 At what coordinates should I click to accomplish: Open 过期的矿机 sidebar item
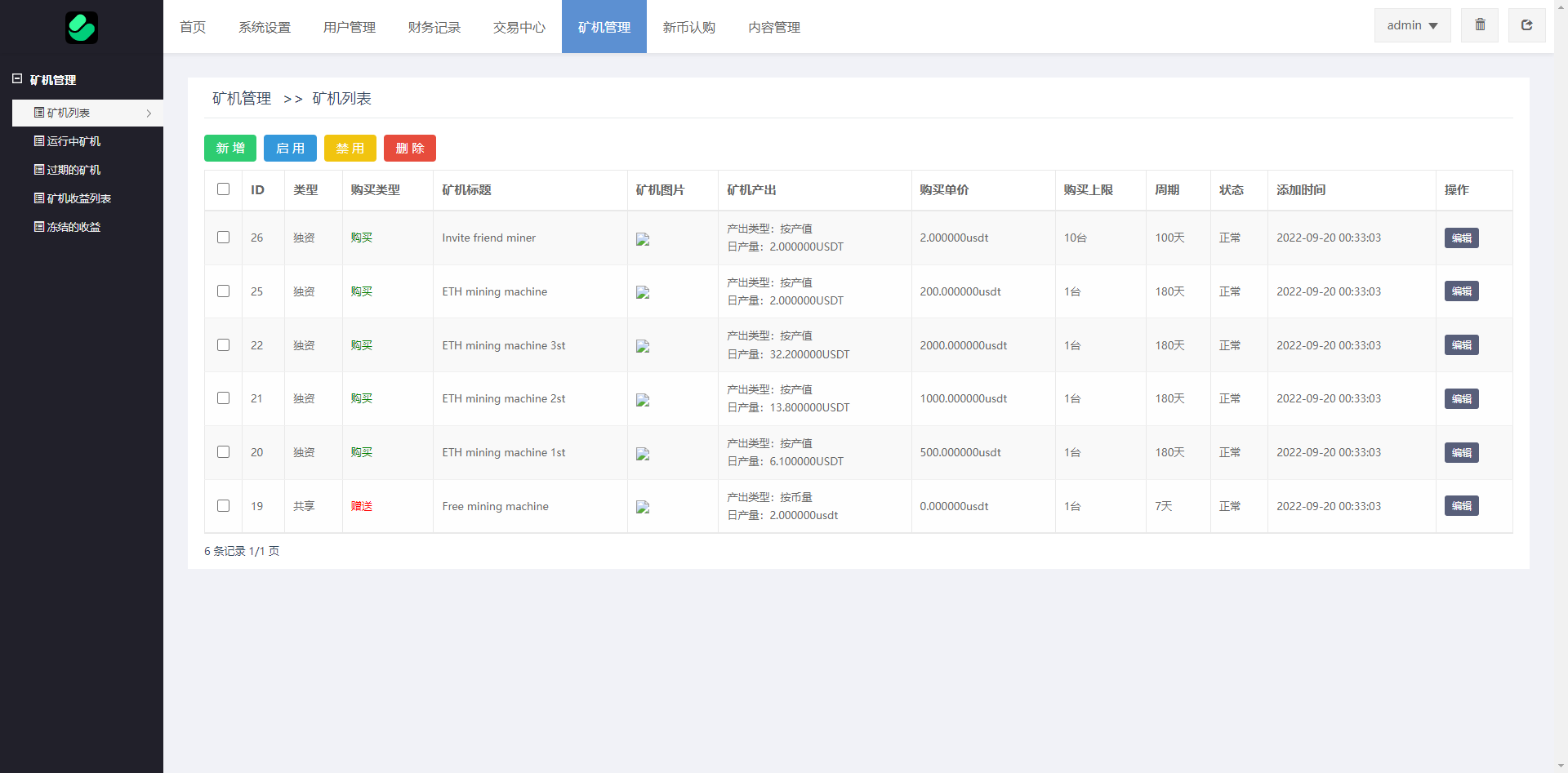coord(73,170)
